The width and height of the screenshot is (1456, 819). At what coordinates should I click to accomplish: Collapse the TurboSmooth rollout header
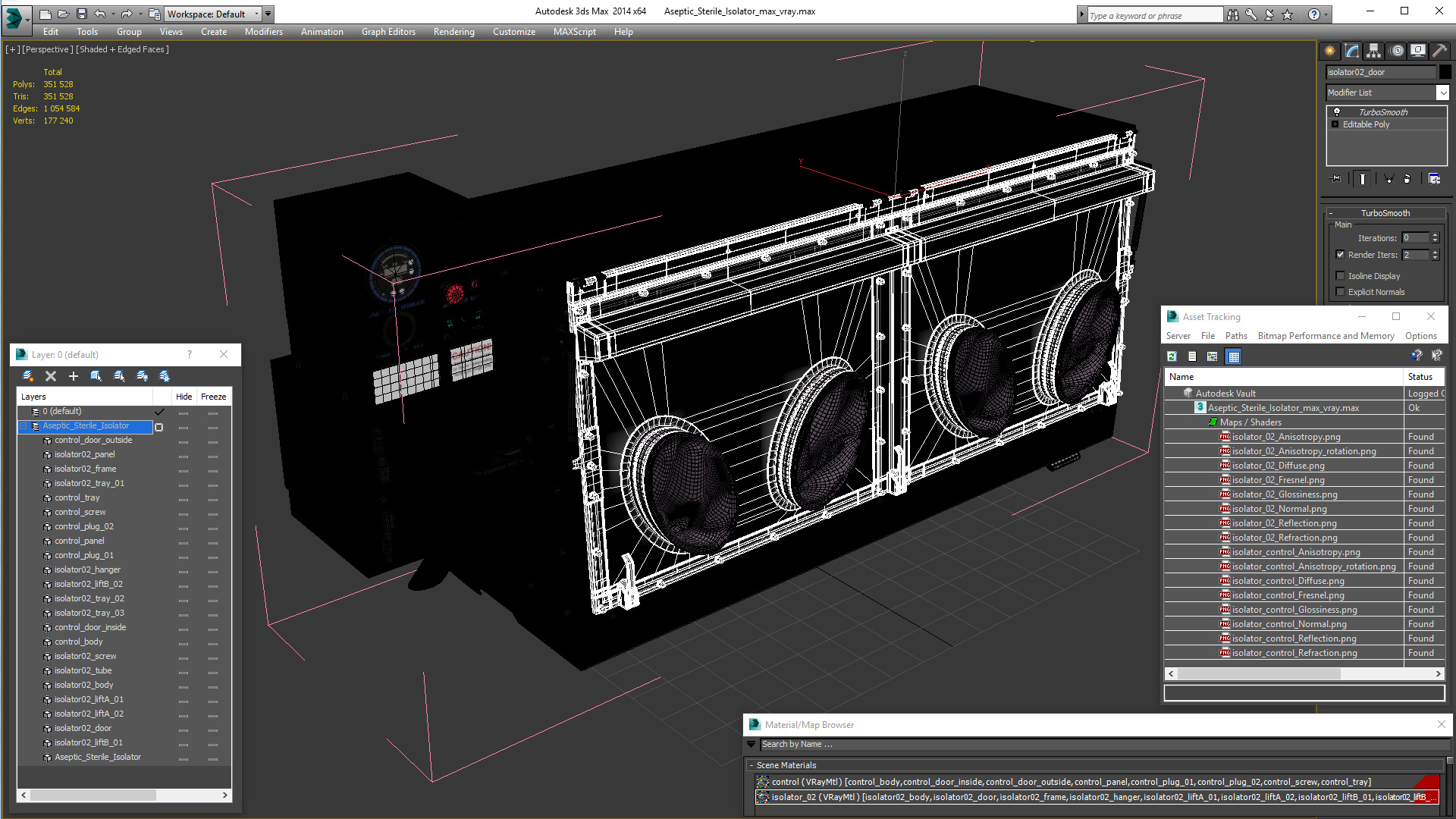click(1385, 213)
